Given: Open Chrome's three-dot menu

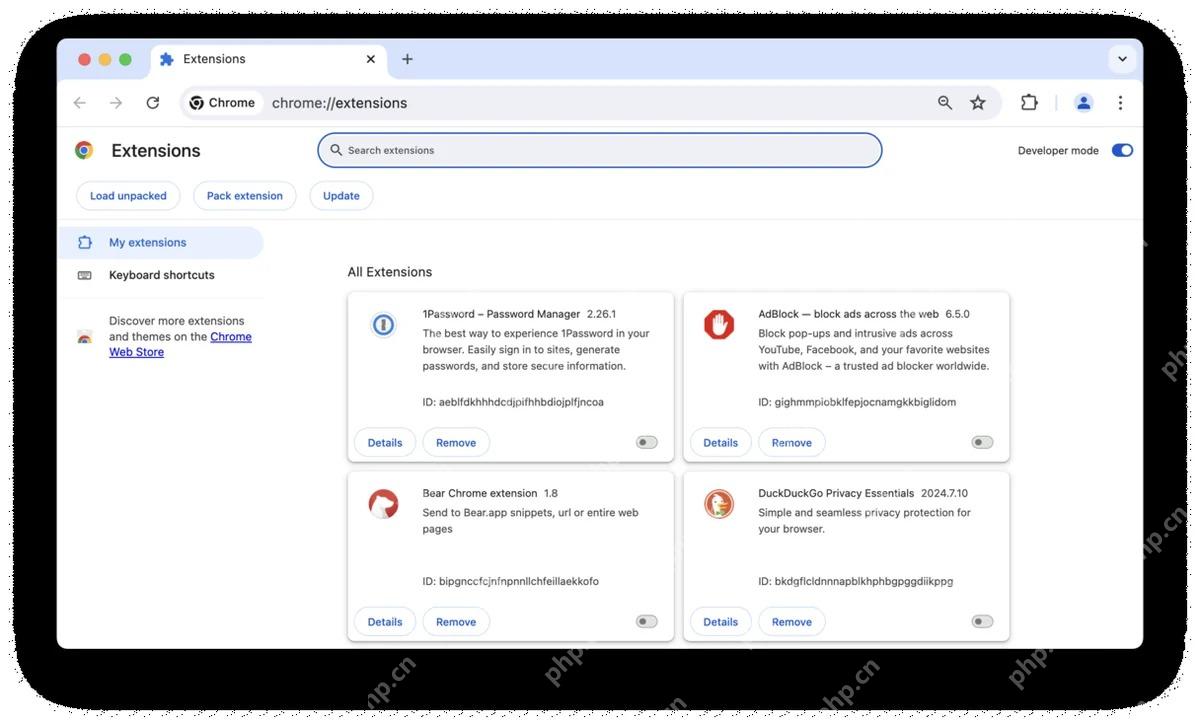Looking at the screenshot, I should [1120, 103].
